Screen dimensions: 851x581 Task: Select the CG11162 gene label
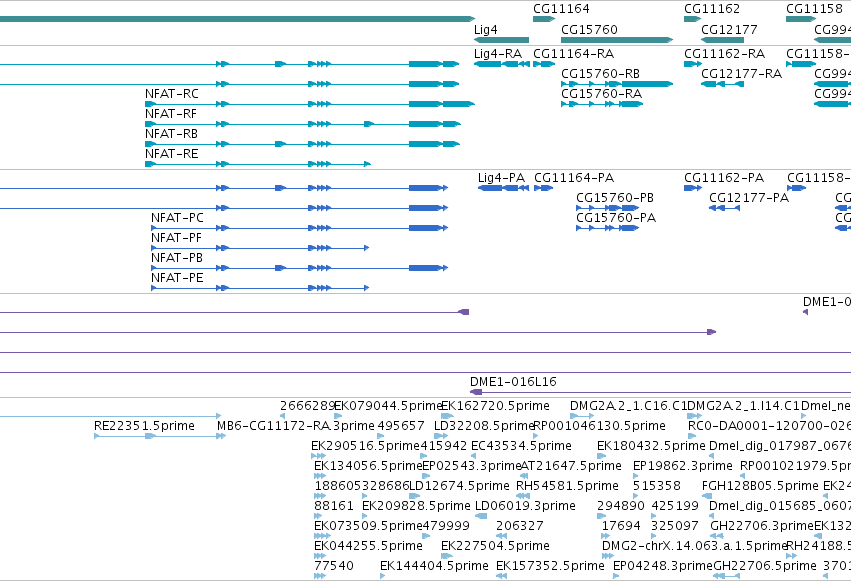tap(712, 9)
